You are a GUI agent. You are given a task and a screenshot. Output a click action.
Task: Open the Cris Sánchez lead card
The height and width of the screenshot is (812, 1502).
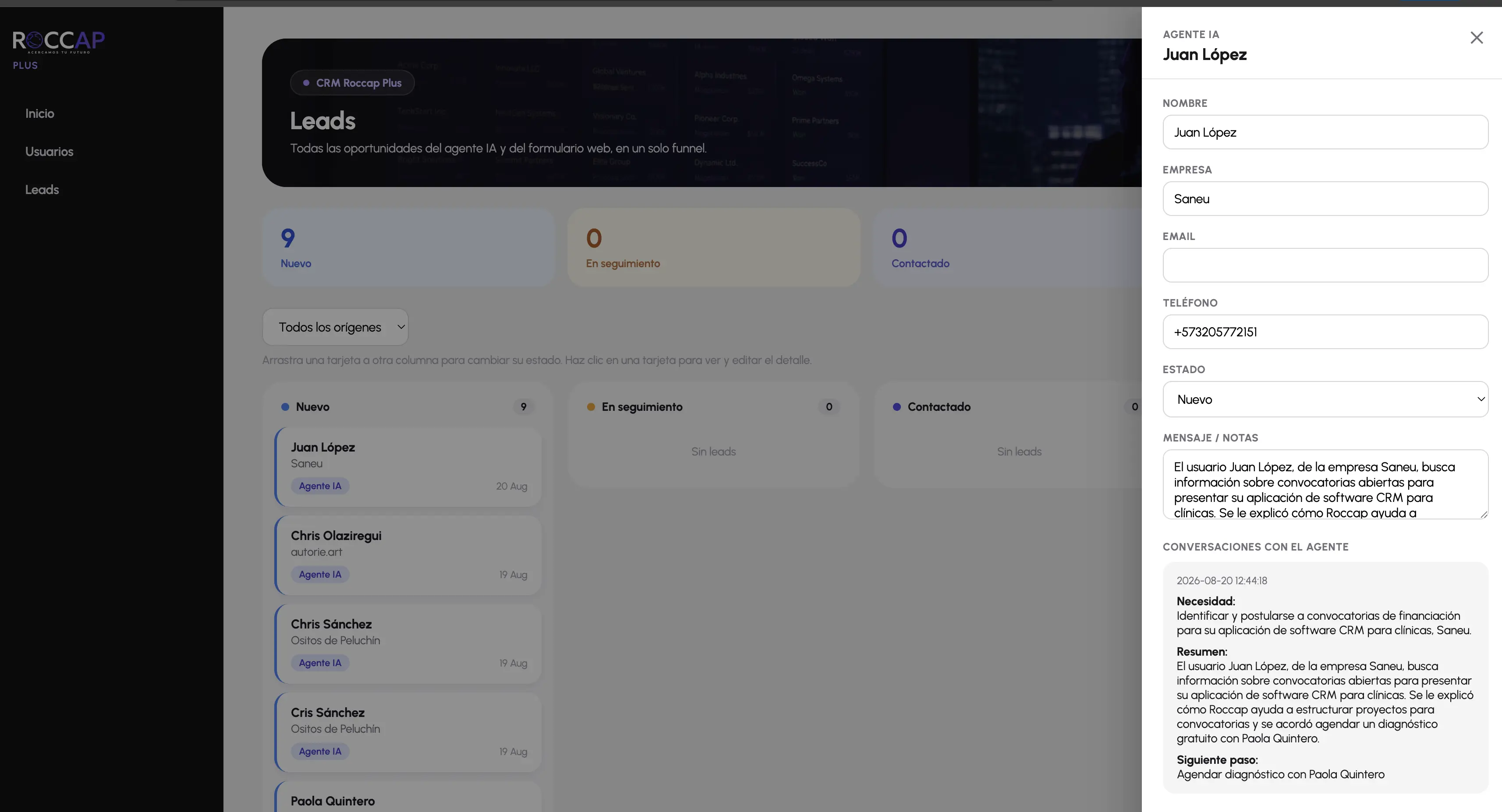coord(408,733)
